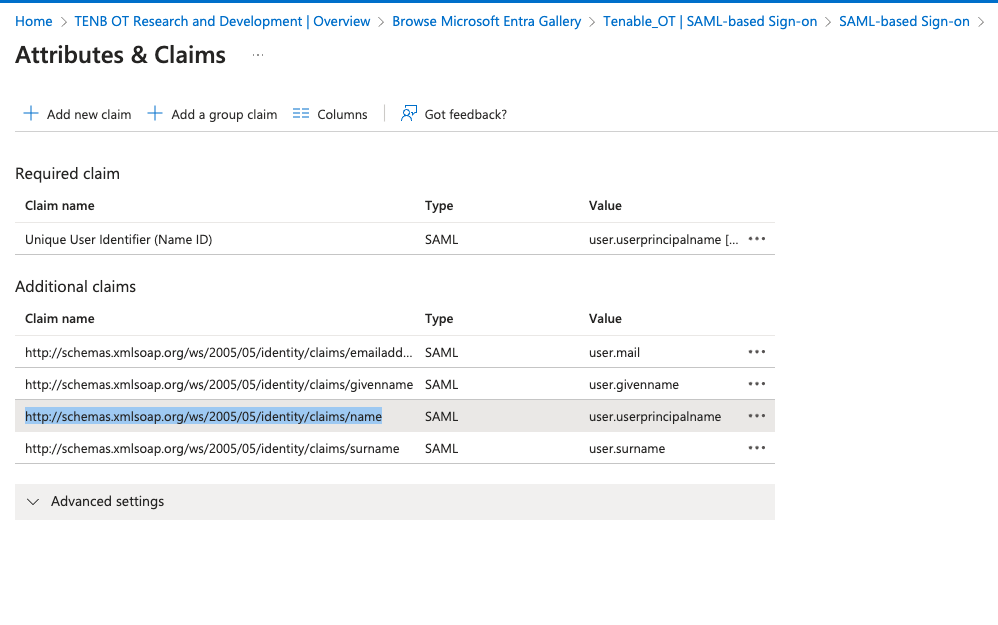Navigate to Browse Microsoft Entra Gallery breadcrumb
Screen dimensions: 998x625
[486, 21]
